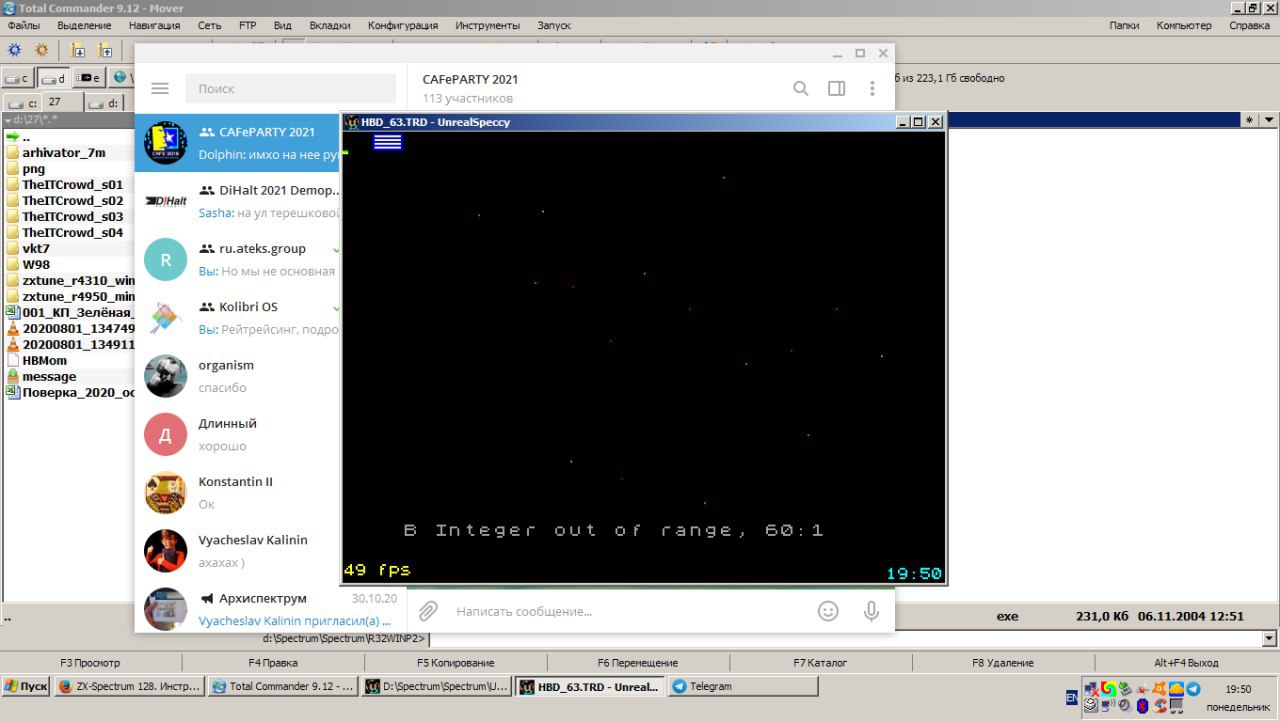Screen dimensions: 1280x722
Task: Select the 'd:' folder tab
Action: click(x=105, y=102)
